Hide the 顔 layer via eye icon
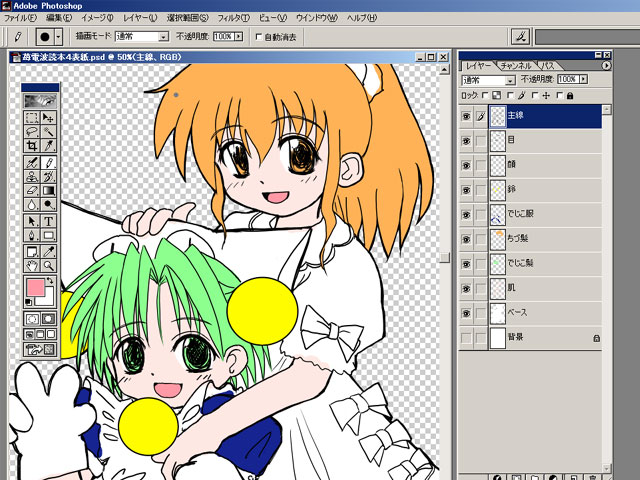 466,166
